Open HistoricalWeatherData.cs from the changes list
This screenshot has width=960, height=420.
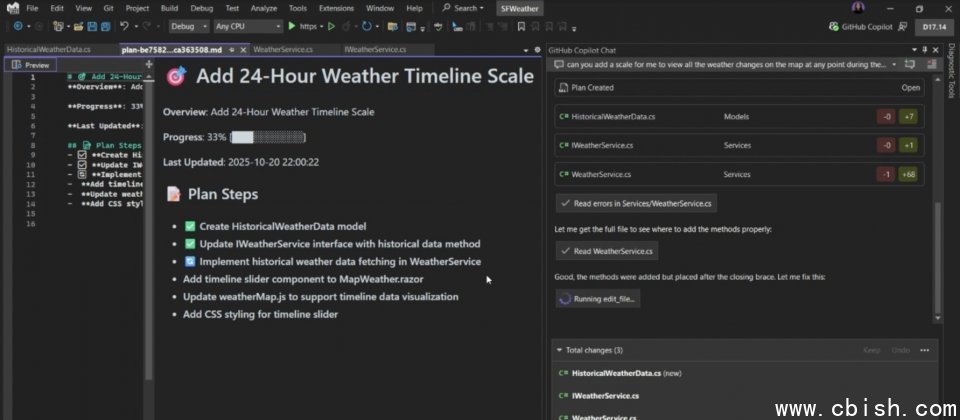tap(611, 373)
